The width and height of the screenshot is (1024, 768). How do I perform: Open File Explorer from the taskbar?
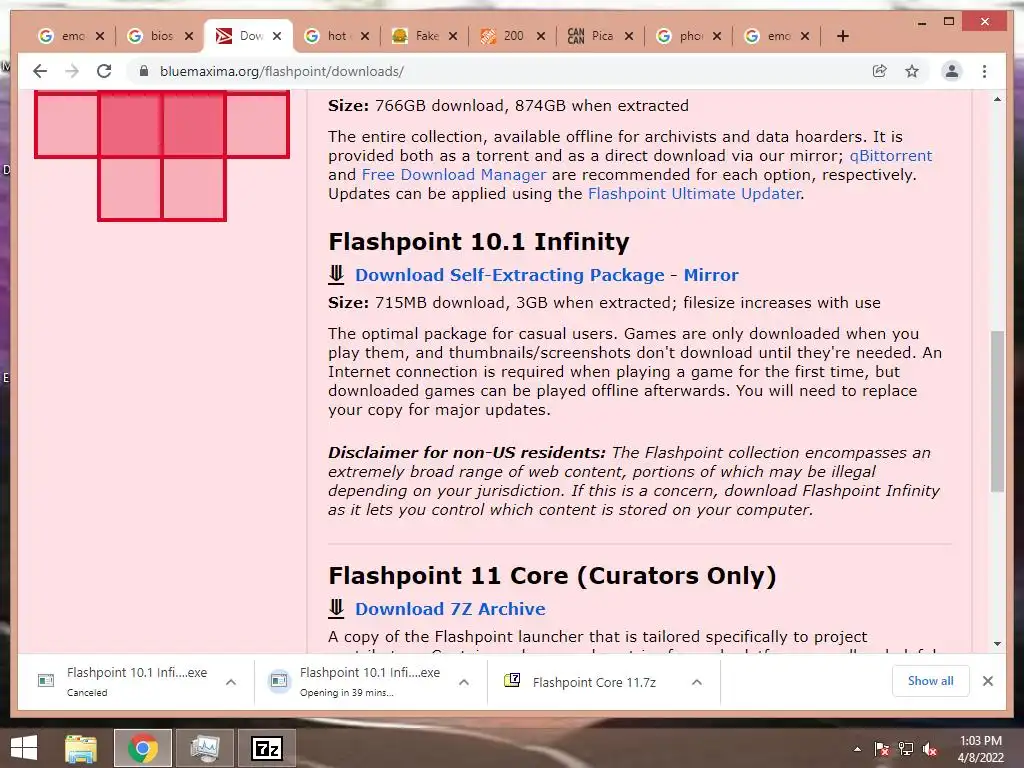click(x=81, y=748)
